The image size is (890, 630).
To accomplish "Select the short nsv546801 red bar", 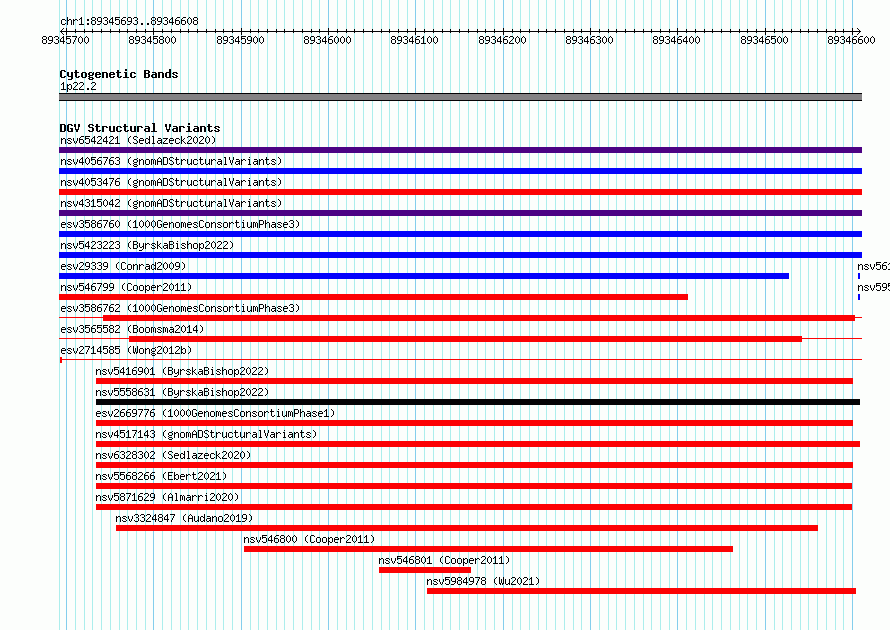I will [425, 570].
